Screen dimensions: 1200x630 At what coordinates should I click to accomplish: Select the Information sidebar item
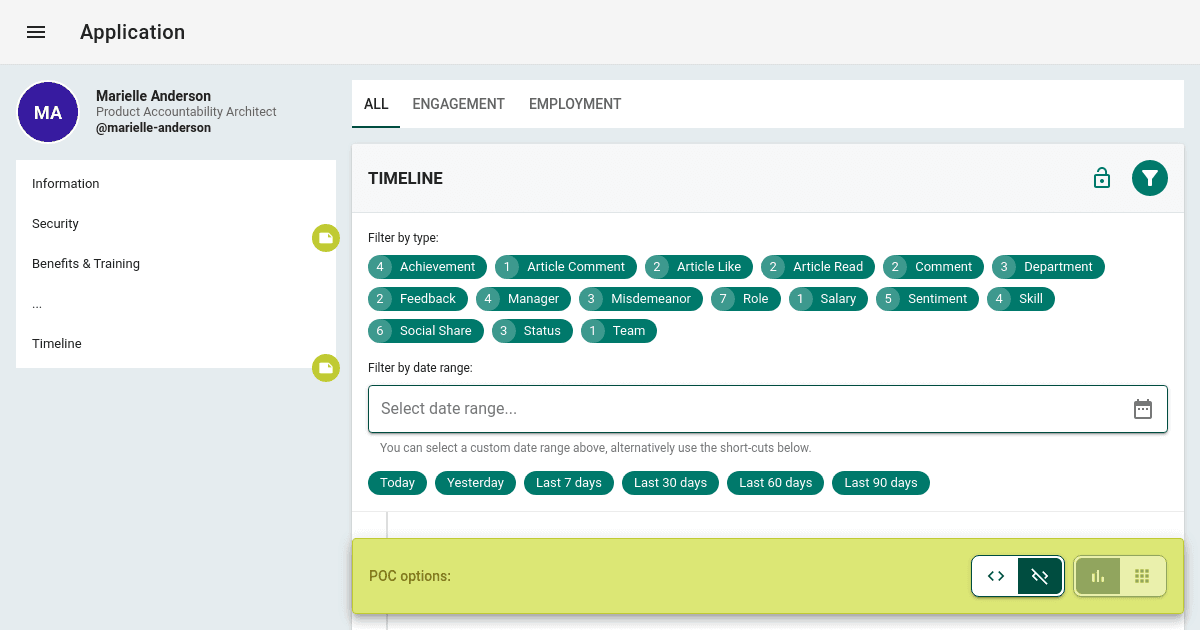65,183
